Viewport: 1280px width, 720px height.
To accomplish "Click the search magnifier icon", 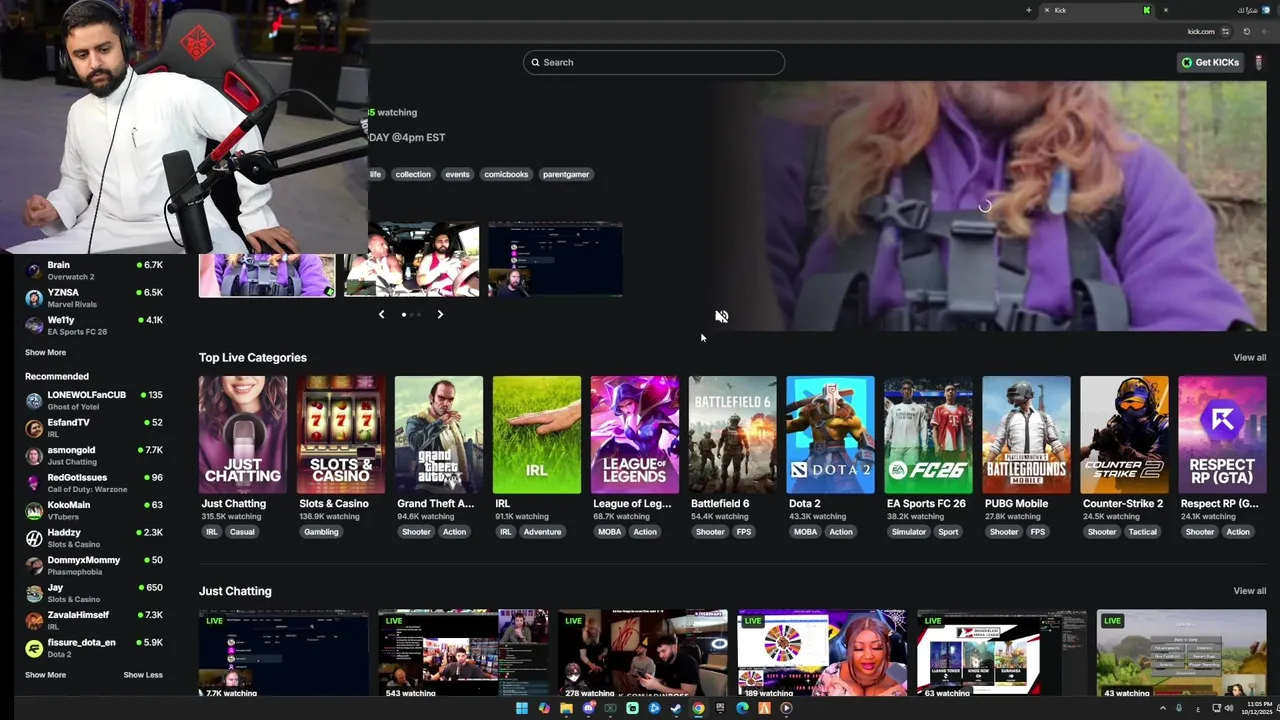I will (x=535, y=62).
